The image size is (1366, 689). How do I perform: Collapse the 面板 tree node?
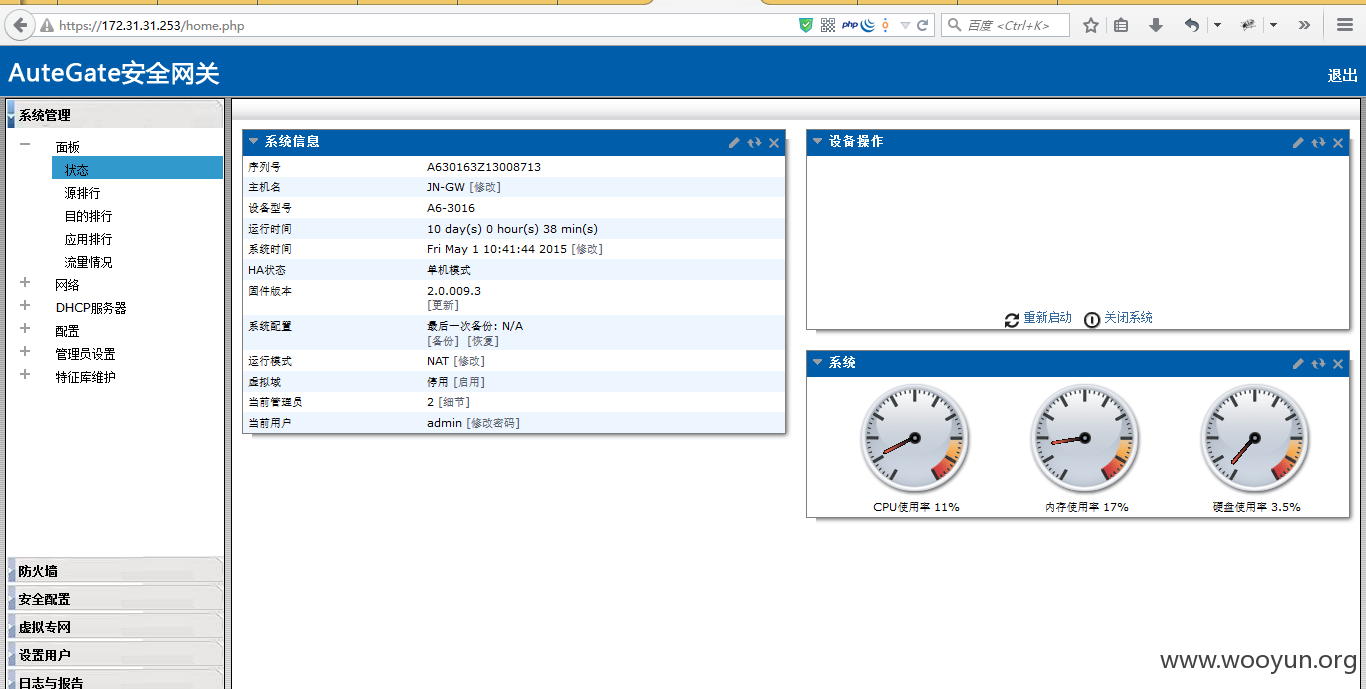[x=25, y=145]
